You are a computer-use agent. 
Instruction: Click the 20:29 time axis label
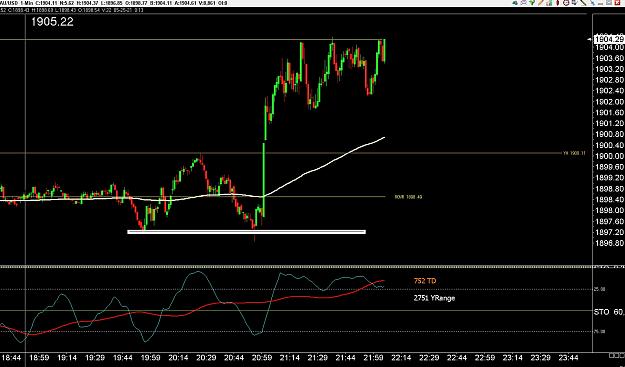pos(206,357)
